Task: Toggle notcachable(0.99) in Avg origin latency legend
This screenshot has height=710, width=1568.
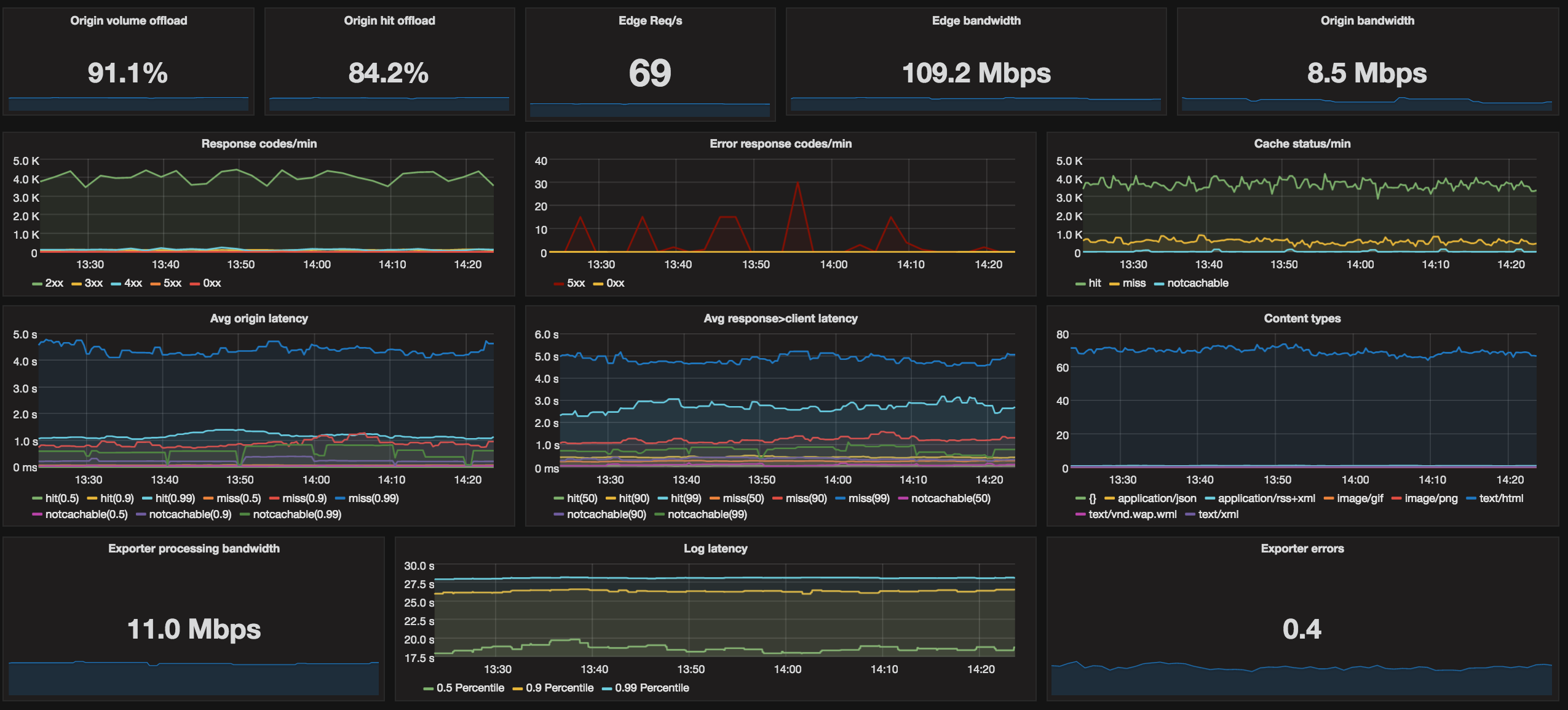Action: click(297, 514)
